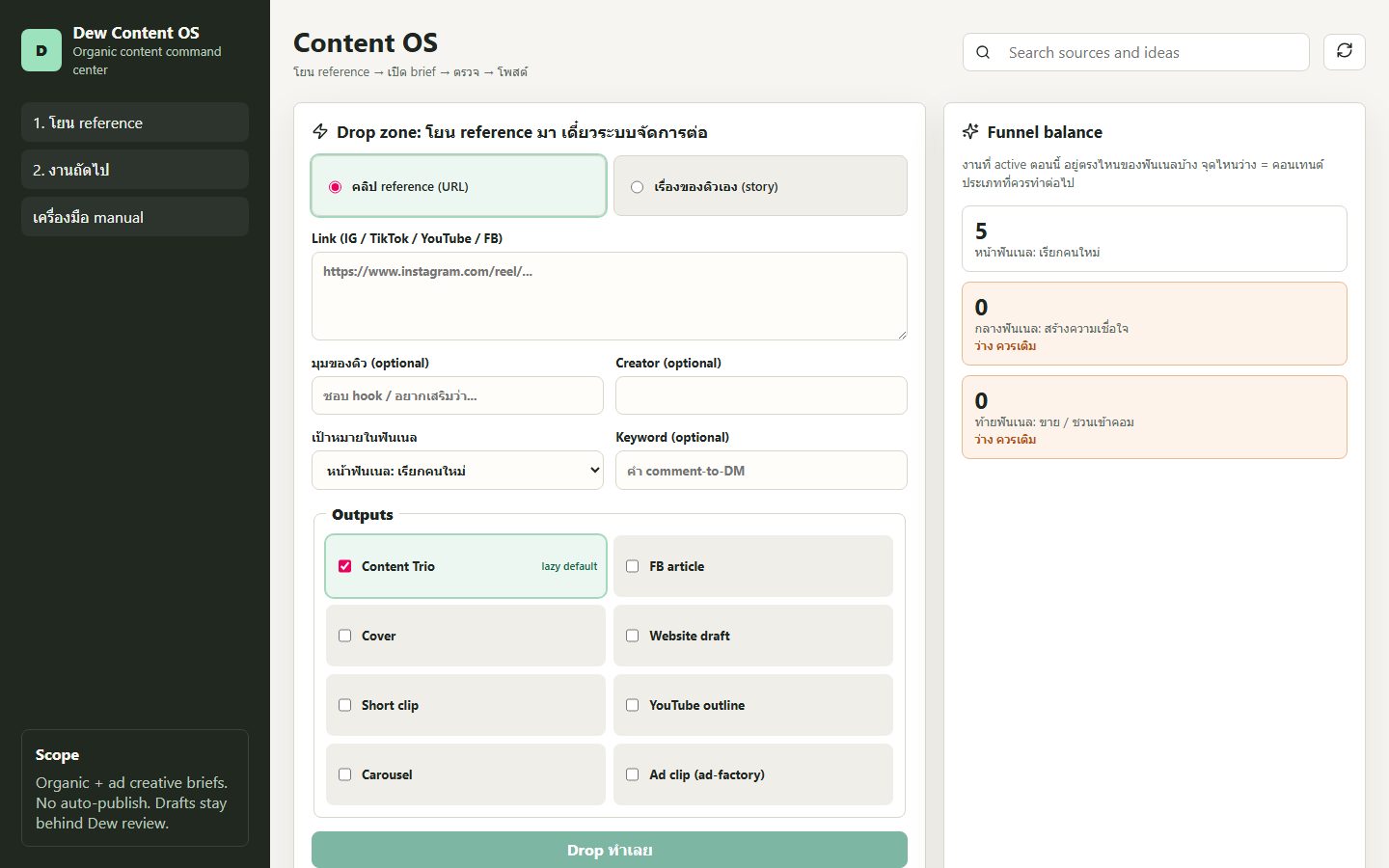Focus the Creator (optional) field
Viewport: 1389px width, 868px height.
pyautogui.click(x=761, y=395)
